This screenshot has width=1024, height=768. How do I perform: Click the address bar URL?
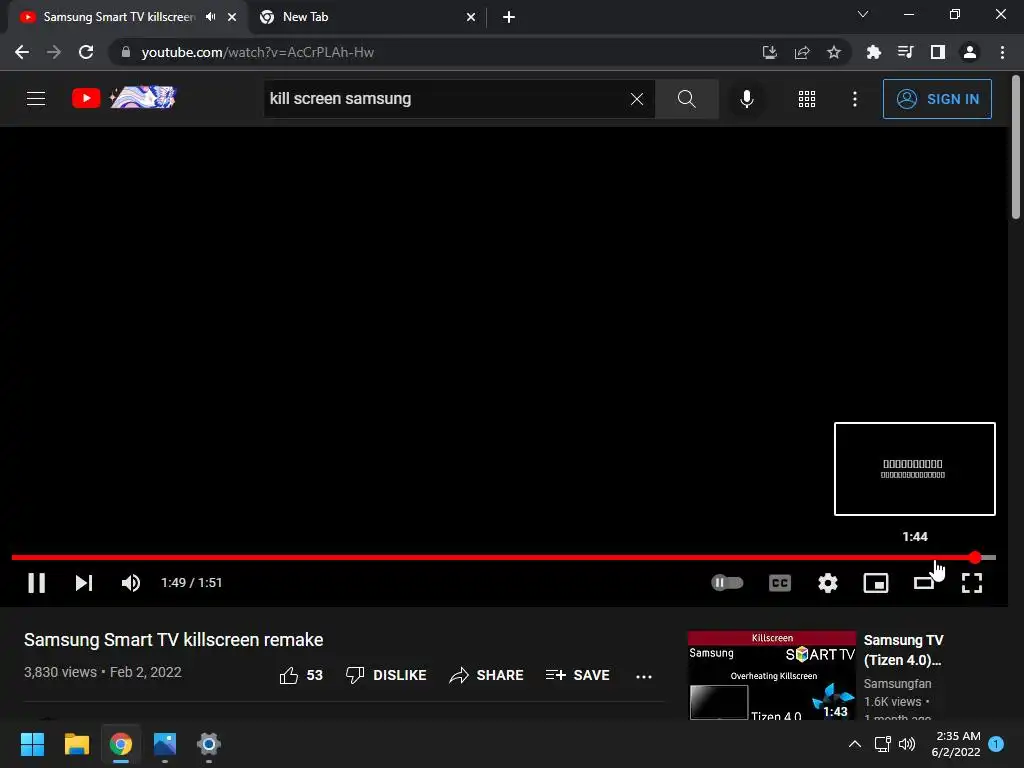pos(257,52)
